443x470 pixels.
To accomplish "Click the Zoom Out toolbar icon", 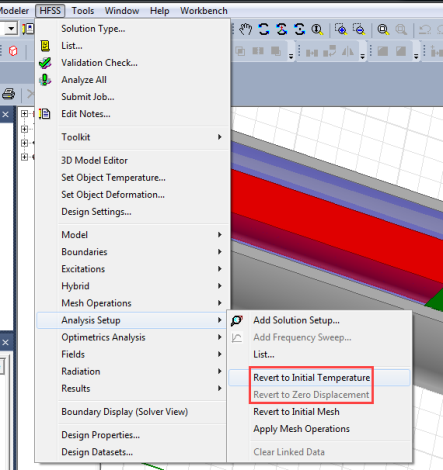I will (359, 30).
